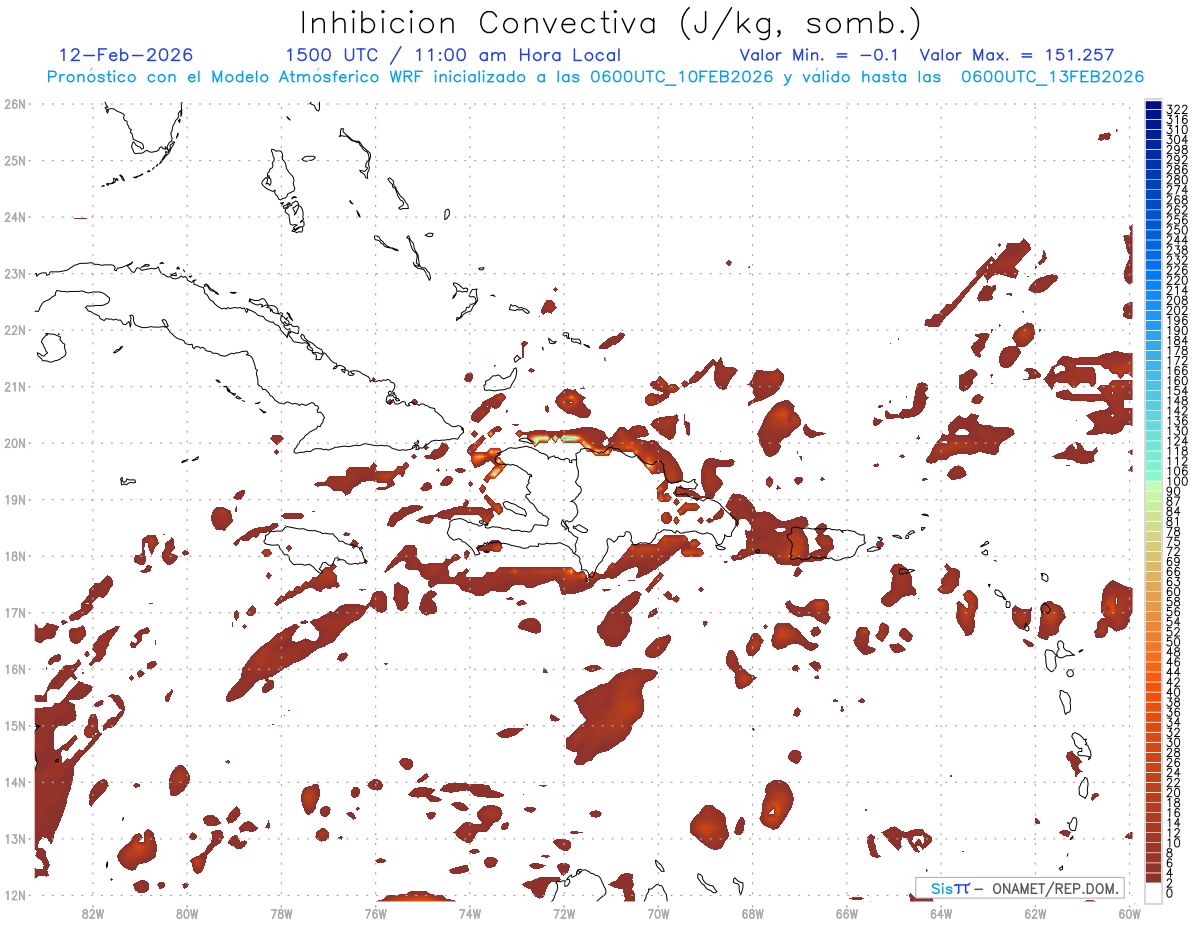Click the colorbar value '202'
Screen dimensions: 1200x927
pyautogui.click(x=1176, y=311)
